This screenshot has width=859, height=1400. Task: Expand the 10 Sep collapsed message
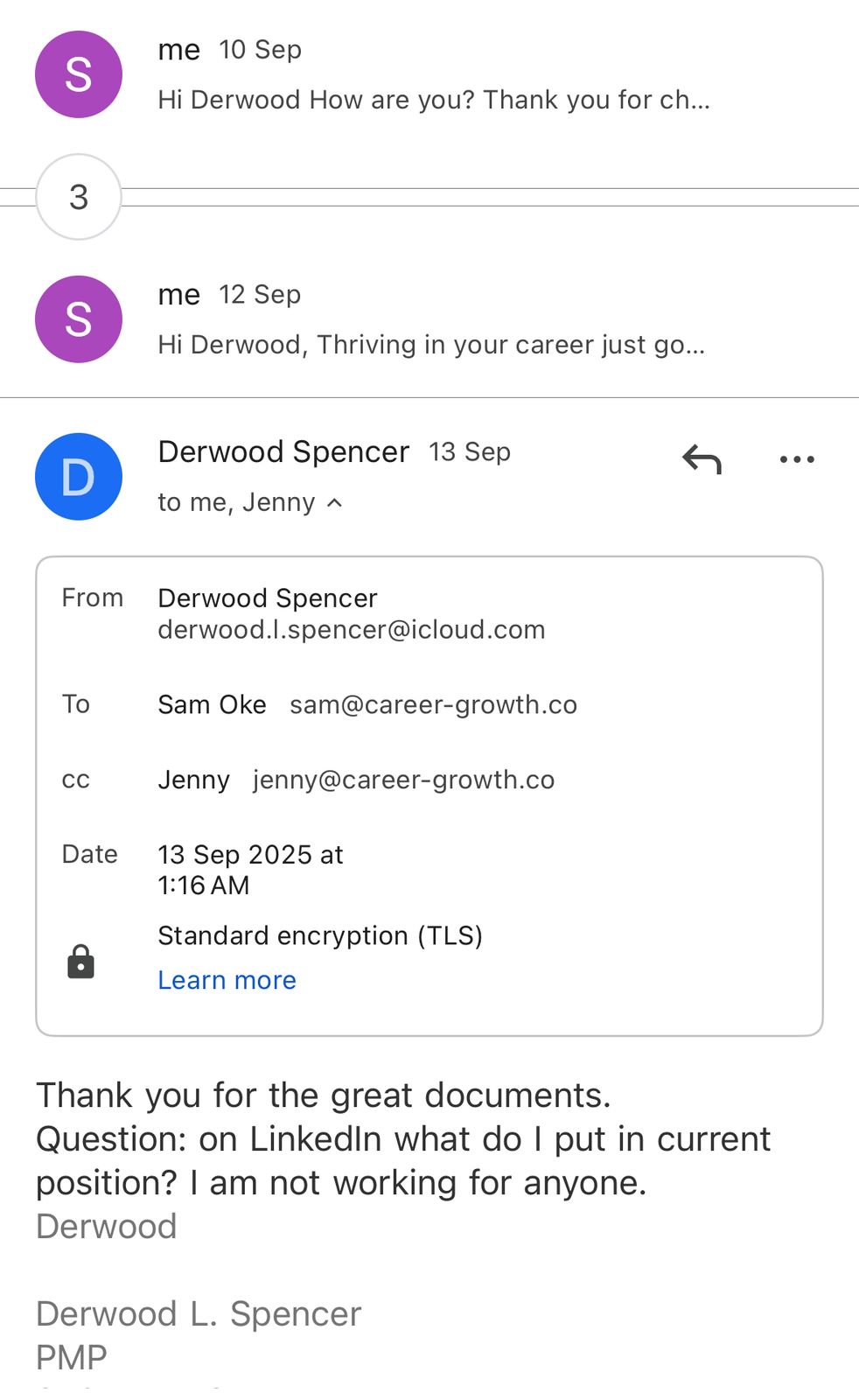pyautogui.click(x=433, y=100)
